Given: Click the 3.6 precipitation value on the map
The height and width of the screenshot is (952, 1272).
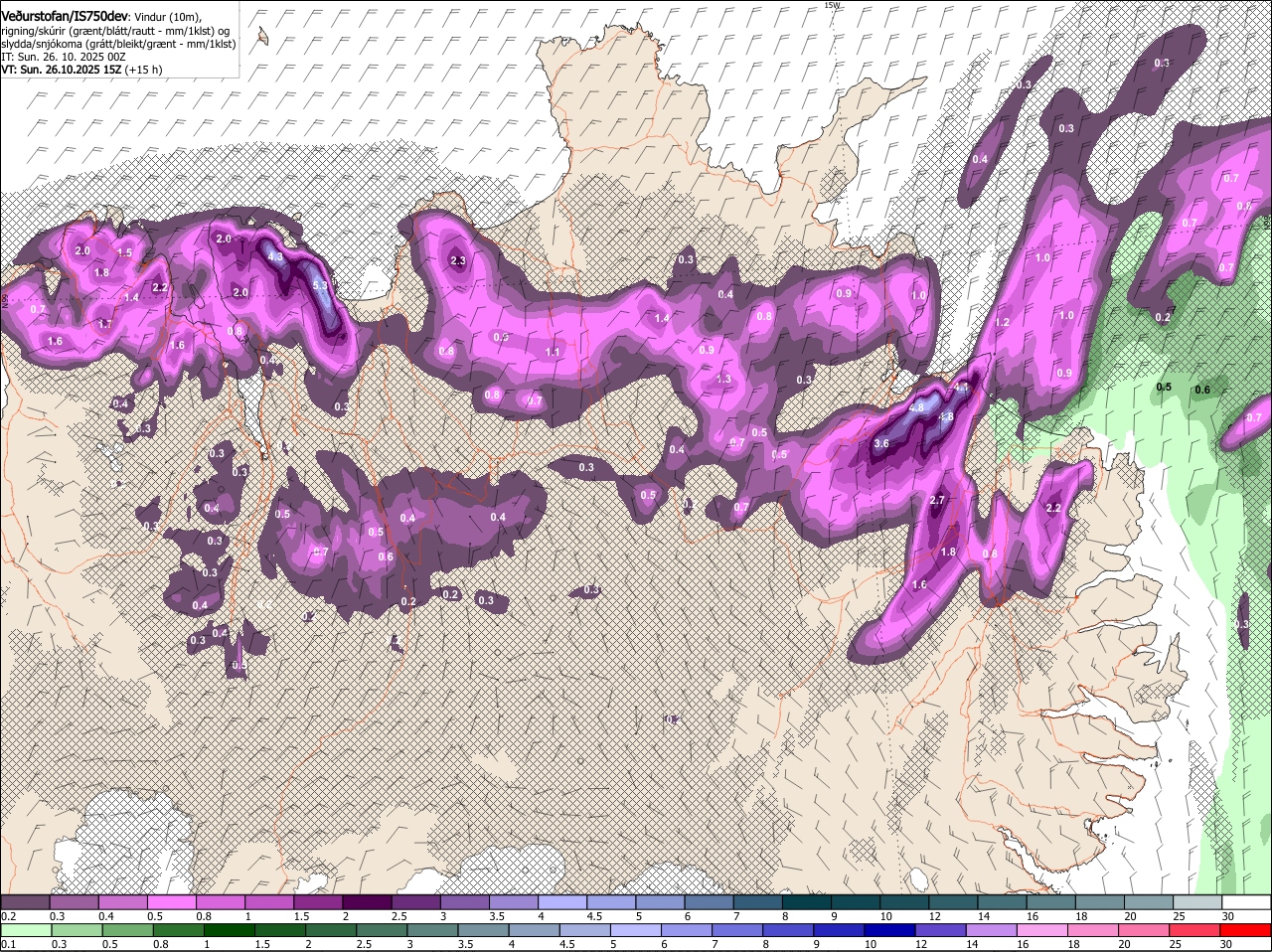Looking at the screenshot, I should click(x=881, y=443).
